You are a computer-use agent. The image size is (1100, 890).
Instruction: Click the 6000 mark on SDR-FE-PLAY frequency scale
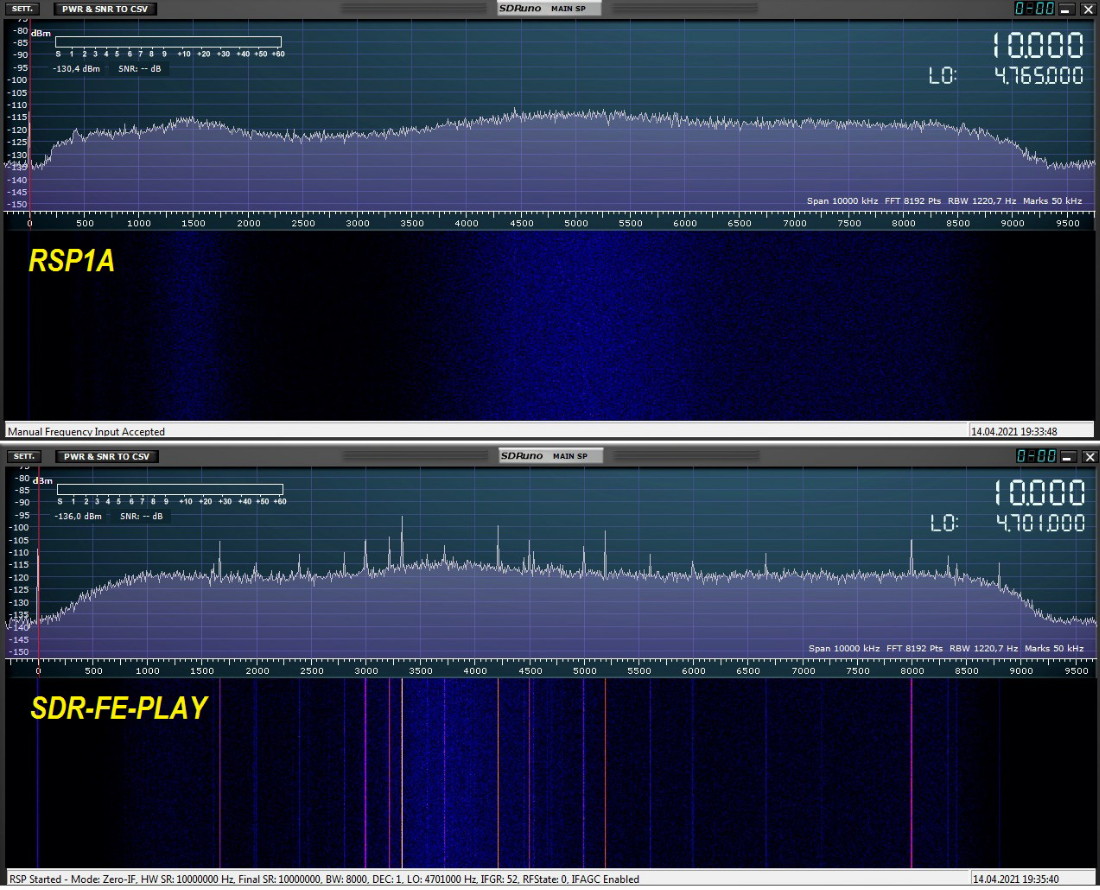[x=694, y=670]
